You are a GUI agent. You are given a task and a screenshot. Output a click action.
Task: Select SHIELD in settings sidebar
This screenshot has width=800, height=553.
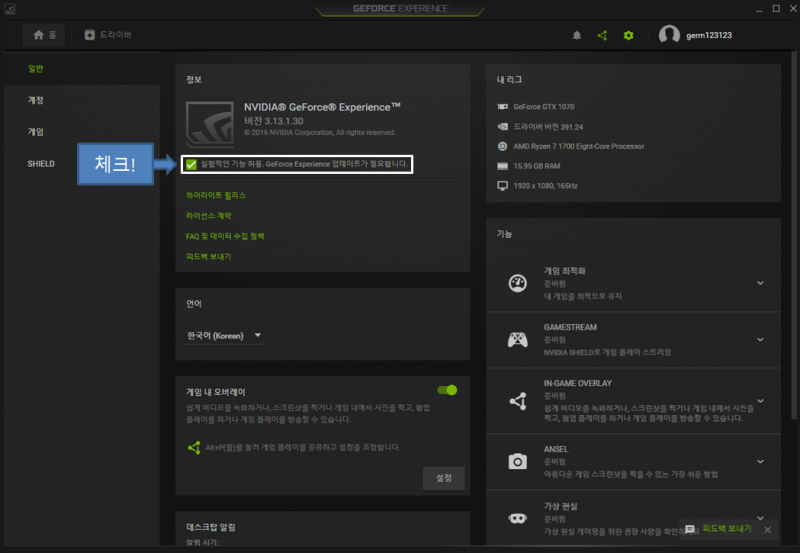pos(41,164)
